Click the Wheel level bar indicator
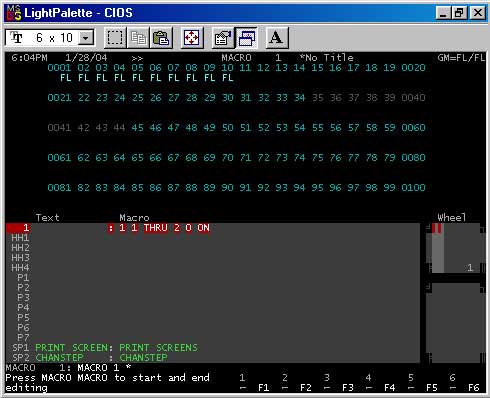 click(438, 248)
